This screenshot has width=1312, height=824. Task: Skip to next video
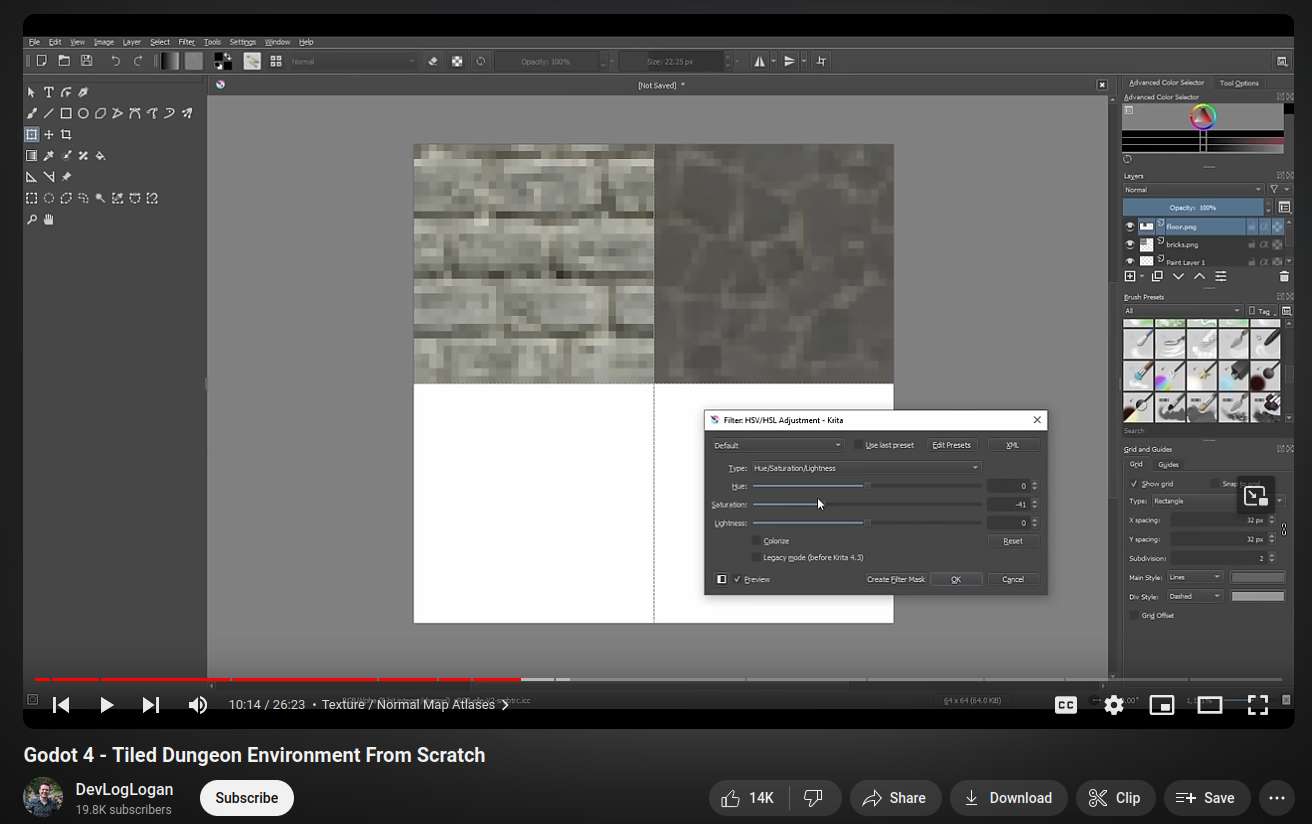click(x=151, y=705)
